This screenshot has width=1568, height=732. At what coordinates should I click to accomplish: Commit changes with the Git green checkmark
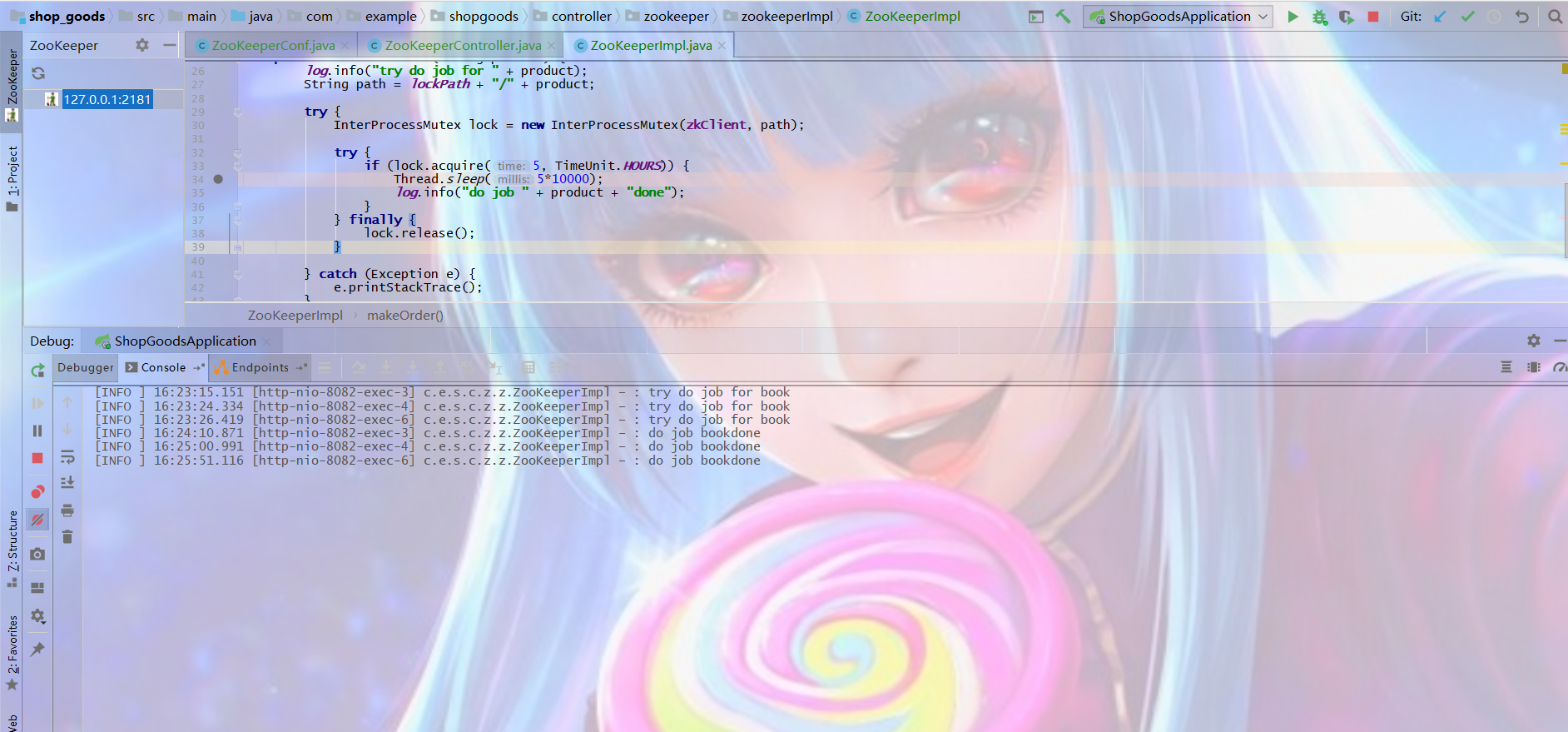tap(1467, 16)
